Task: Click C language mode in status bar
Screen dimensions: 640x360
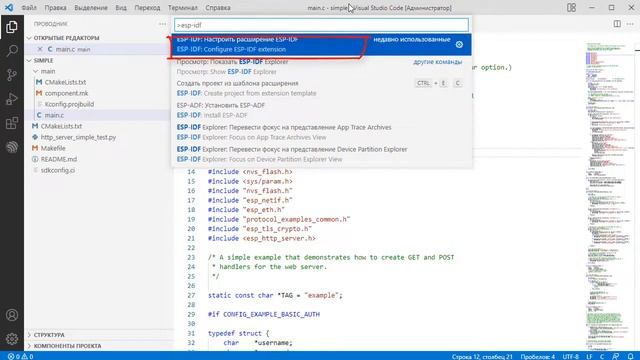Action: coord(602,356)
